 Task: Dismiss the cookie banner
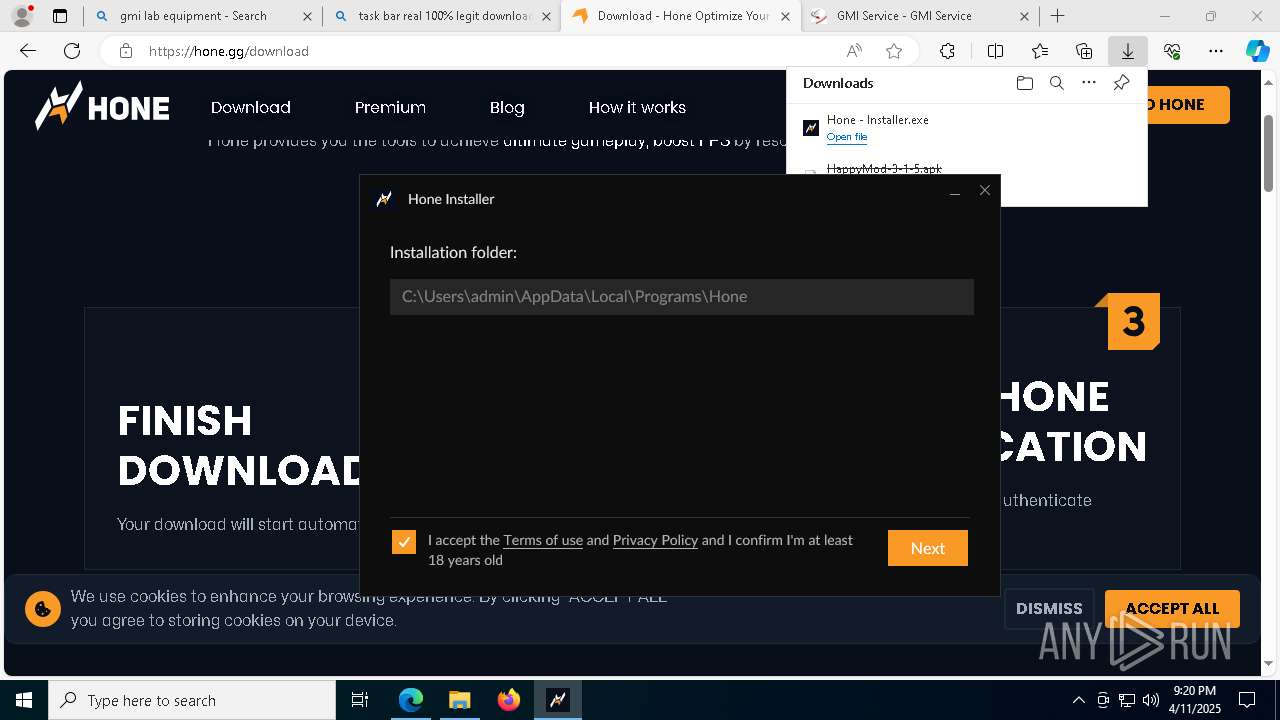click(1049, 608)
